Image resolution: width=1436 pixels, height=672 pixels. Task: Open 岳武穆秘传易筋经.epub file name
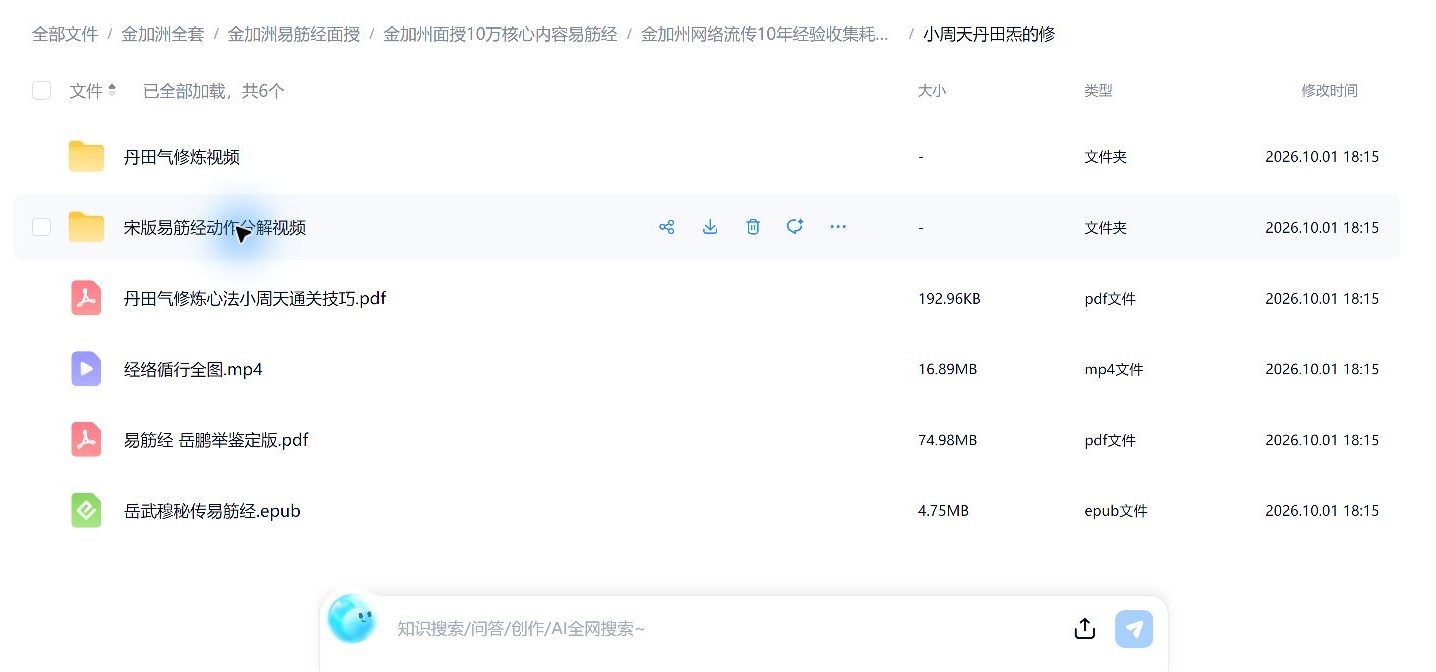(x=212, y=511)
